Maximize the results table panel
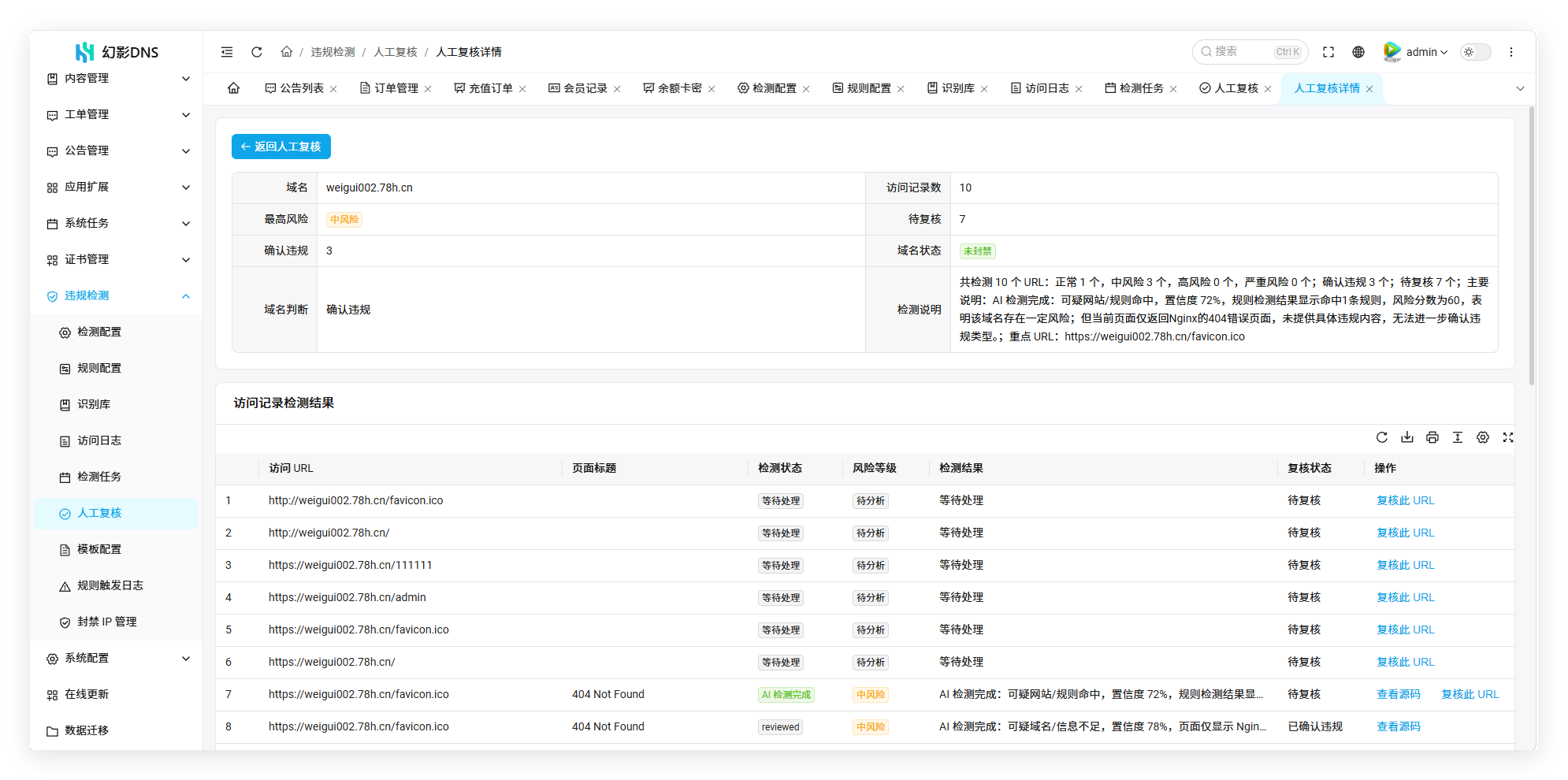Viewport: 1568px width, 780px height. [x=1508, y=437]
